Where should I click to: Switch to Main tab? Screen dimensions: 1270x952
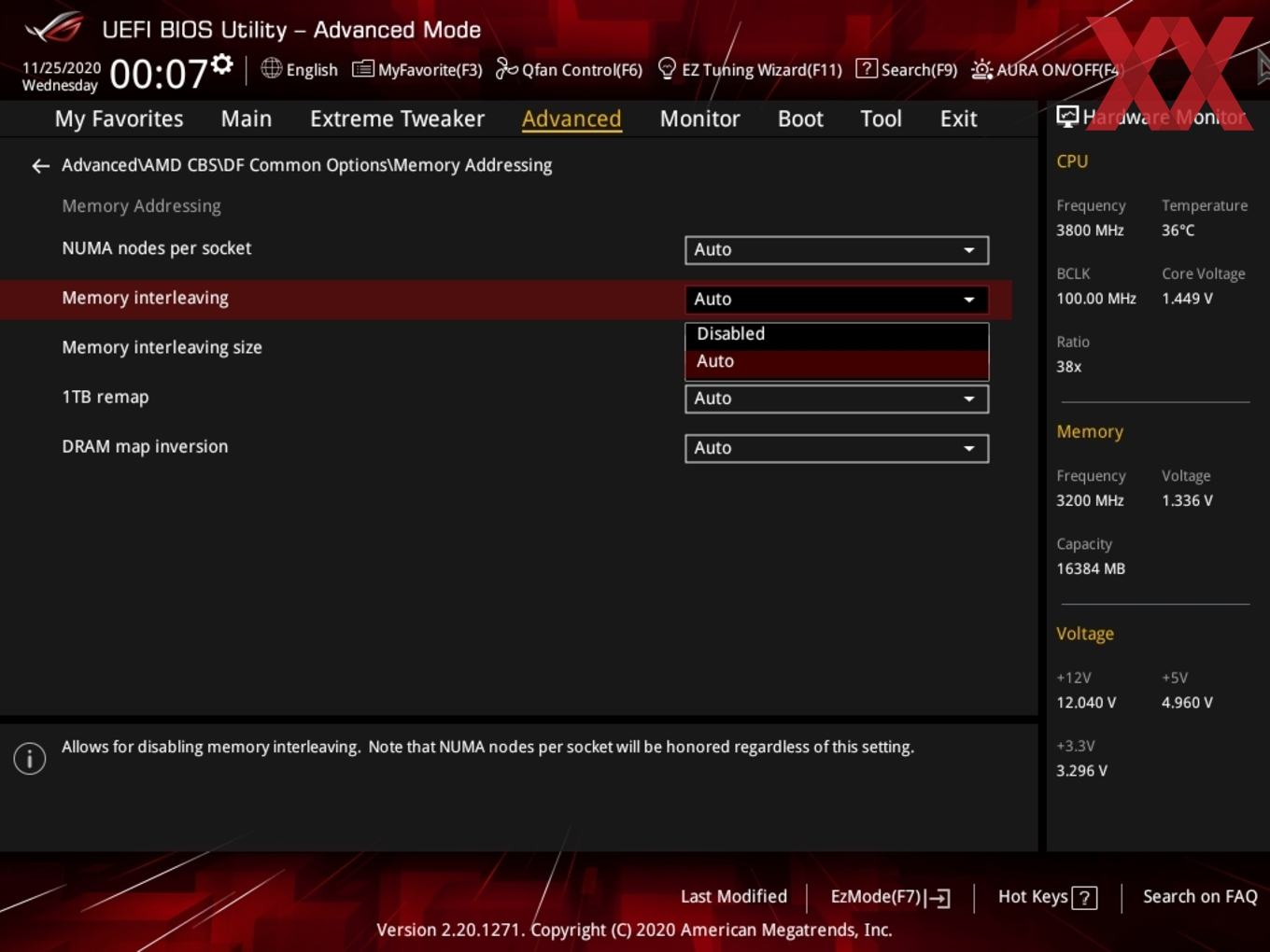click(247, 119)
